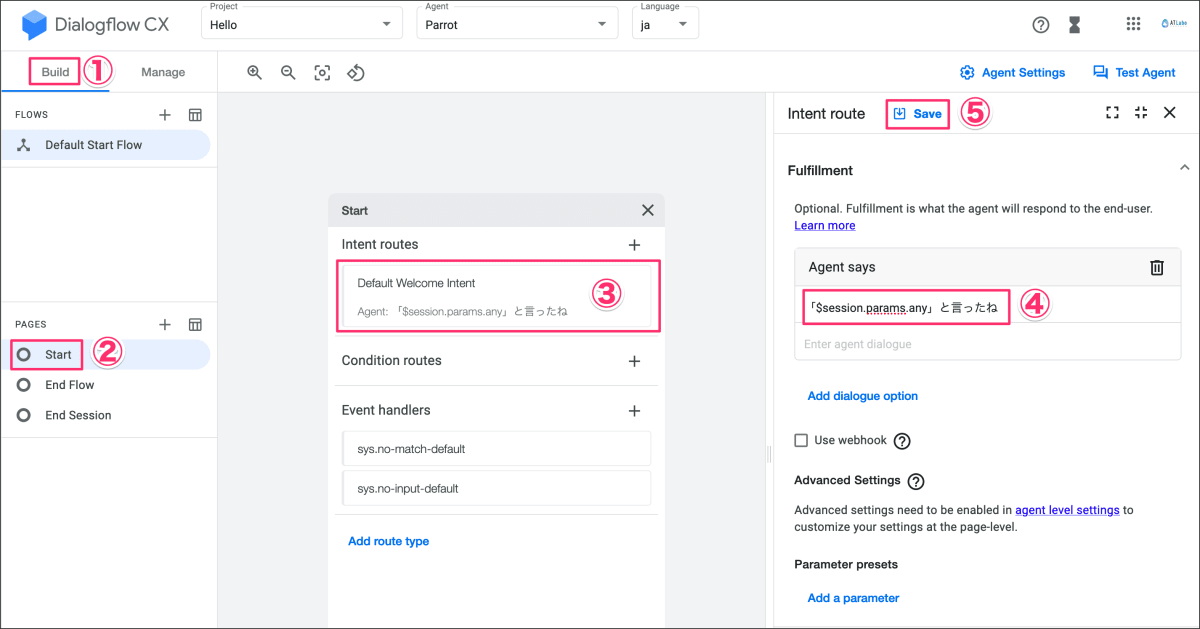1200x629 pixels.
Task: Collapse the Fulfillment section
Action: (1184, 167)
